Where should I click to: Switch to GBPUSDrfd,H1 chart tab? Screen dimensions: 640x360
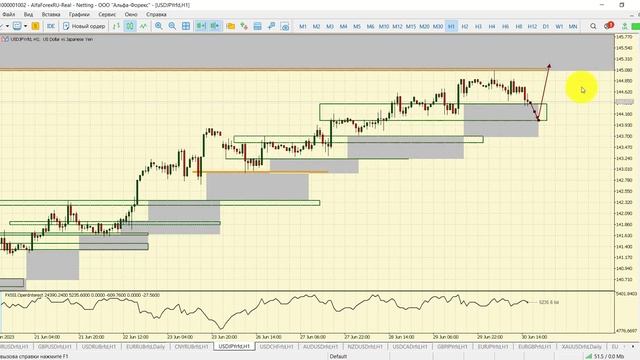click(x=54, y=347)
